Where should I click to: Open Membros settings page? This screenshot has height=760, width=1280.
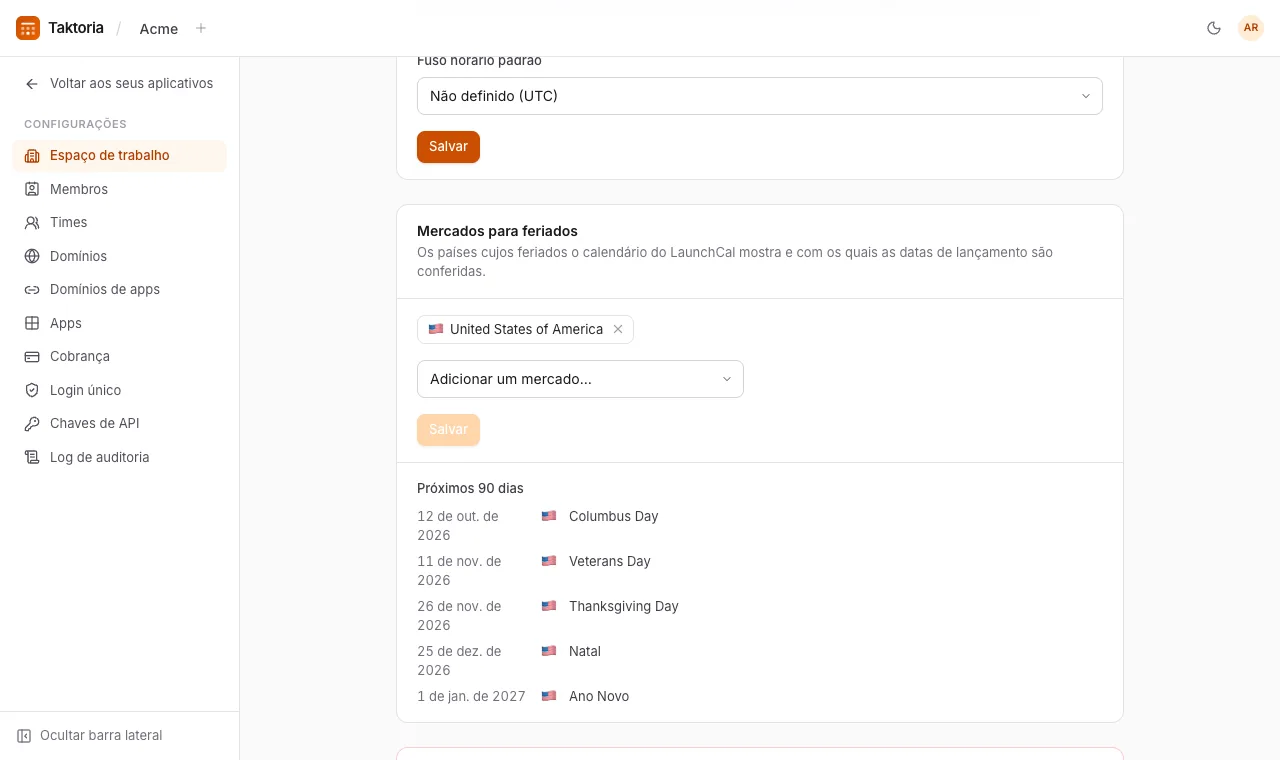click(120, 189)
